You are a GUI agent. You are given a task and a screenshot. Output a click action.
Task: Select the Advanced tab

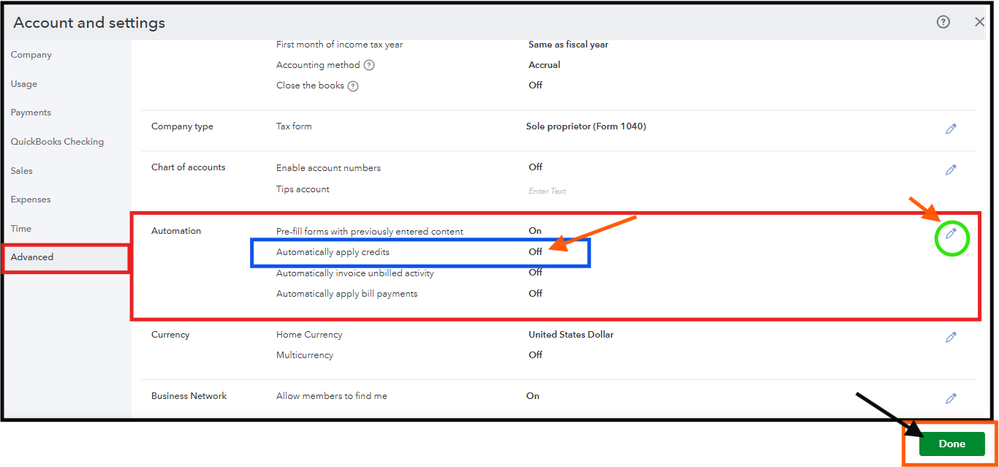coord(32,258)
